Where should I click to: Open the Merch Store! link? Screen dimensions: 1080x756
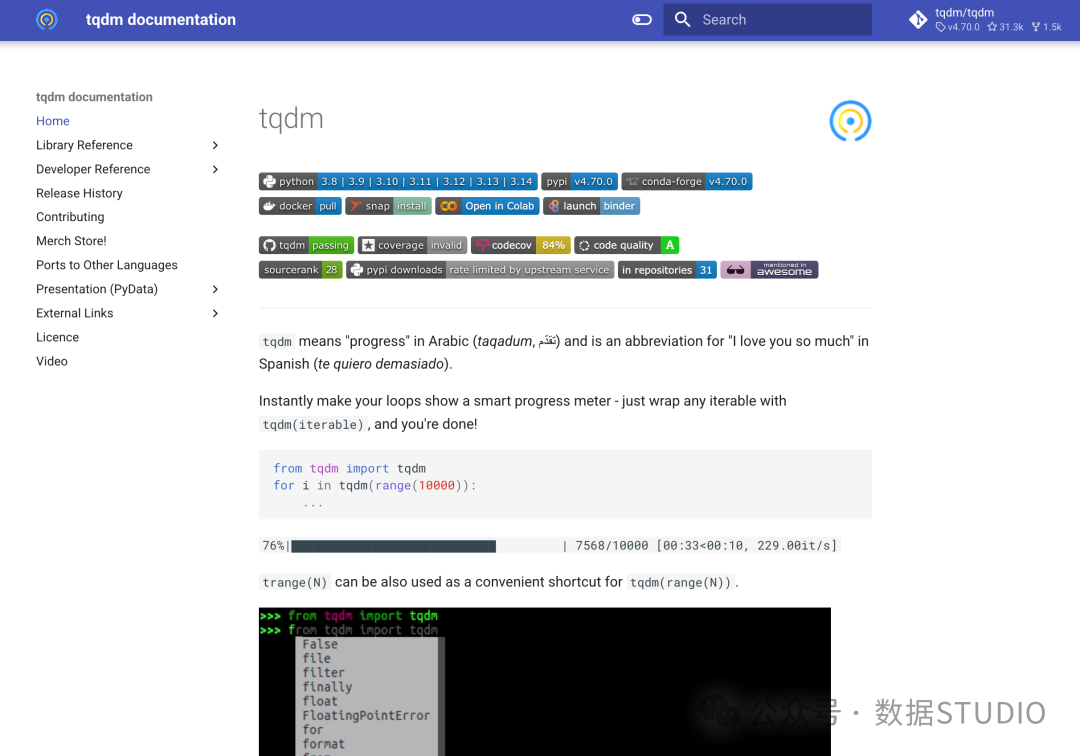pyautogui.click(x=71, y=241)
